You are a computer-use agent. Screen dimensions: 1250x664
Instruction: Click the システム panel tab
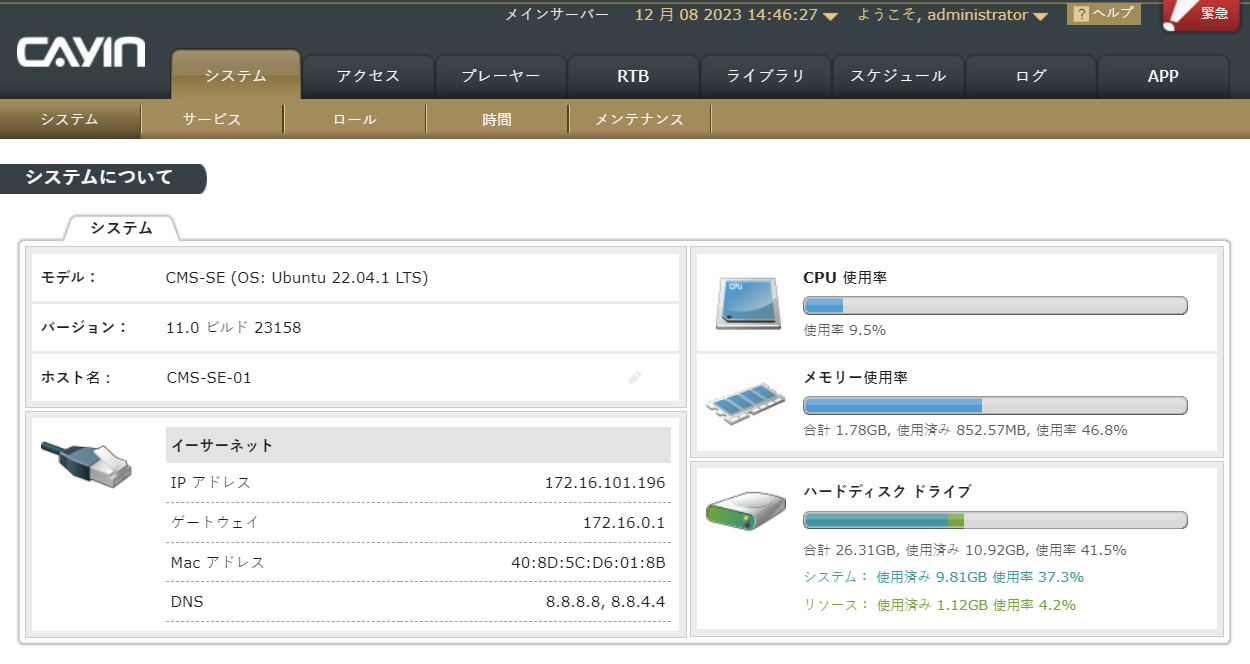[121, 228]
